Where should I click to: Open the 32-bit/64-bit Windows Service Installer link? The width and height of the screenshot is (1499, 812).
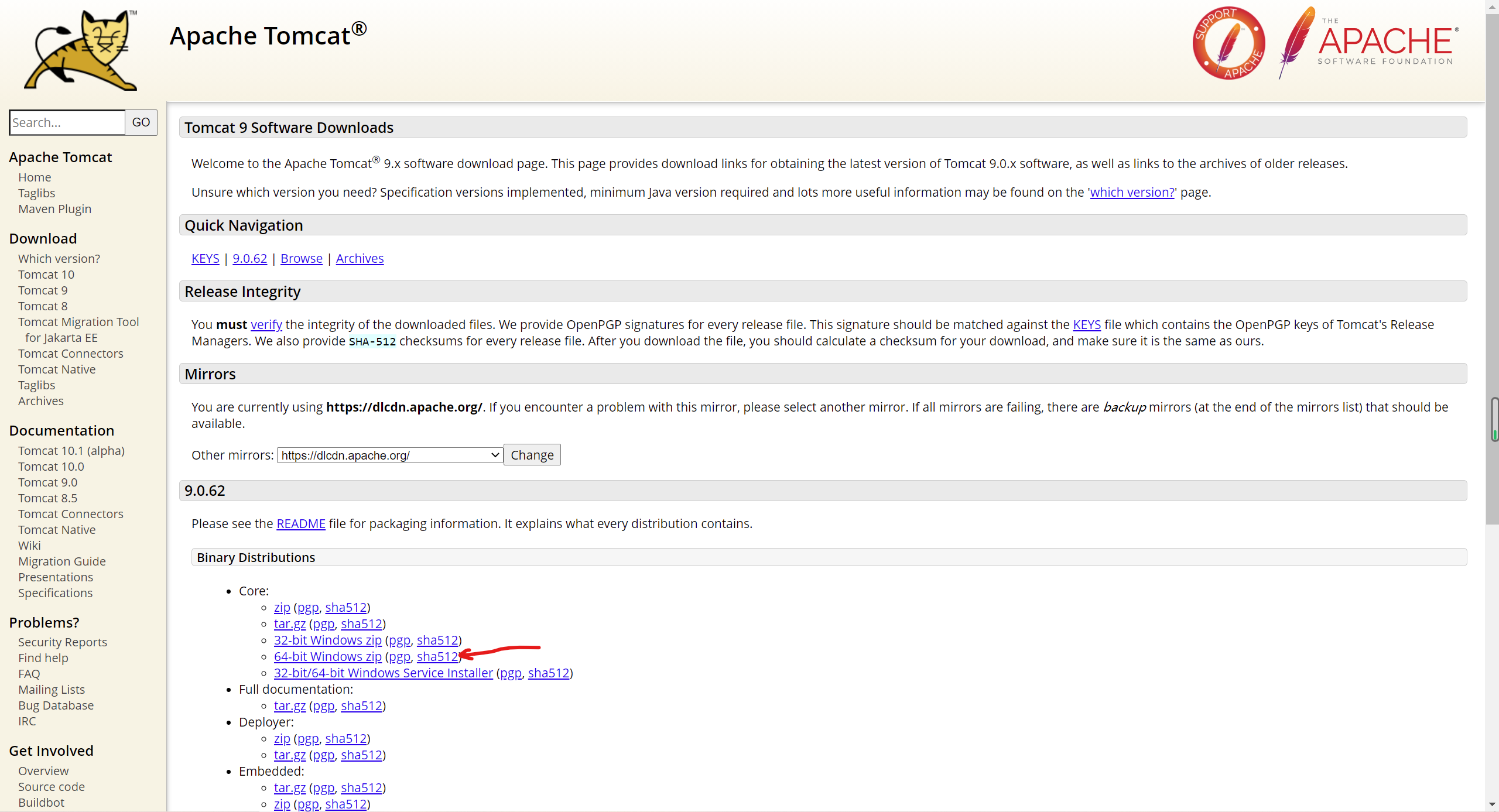[383, 673]
